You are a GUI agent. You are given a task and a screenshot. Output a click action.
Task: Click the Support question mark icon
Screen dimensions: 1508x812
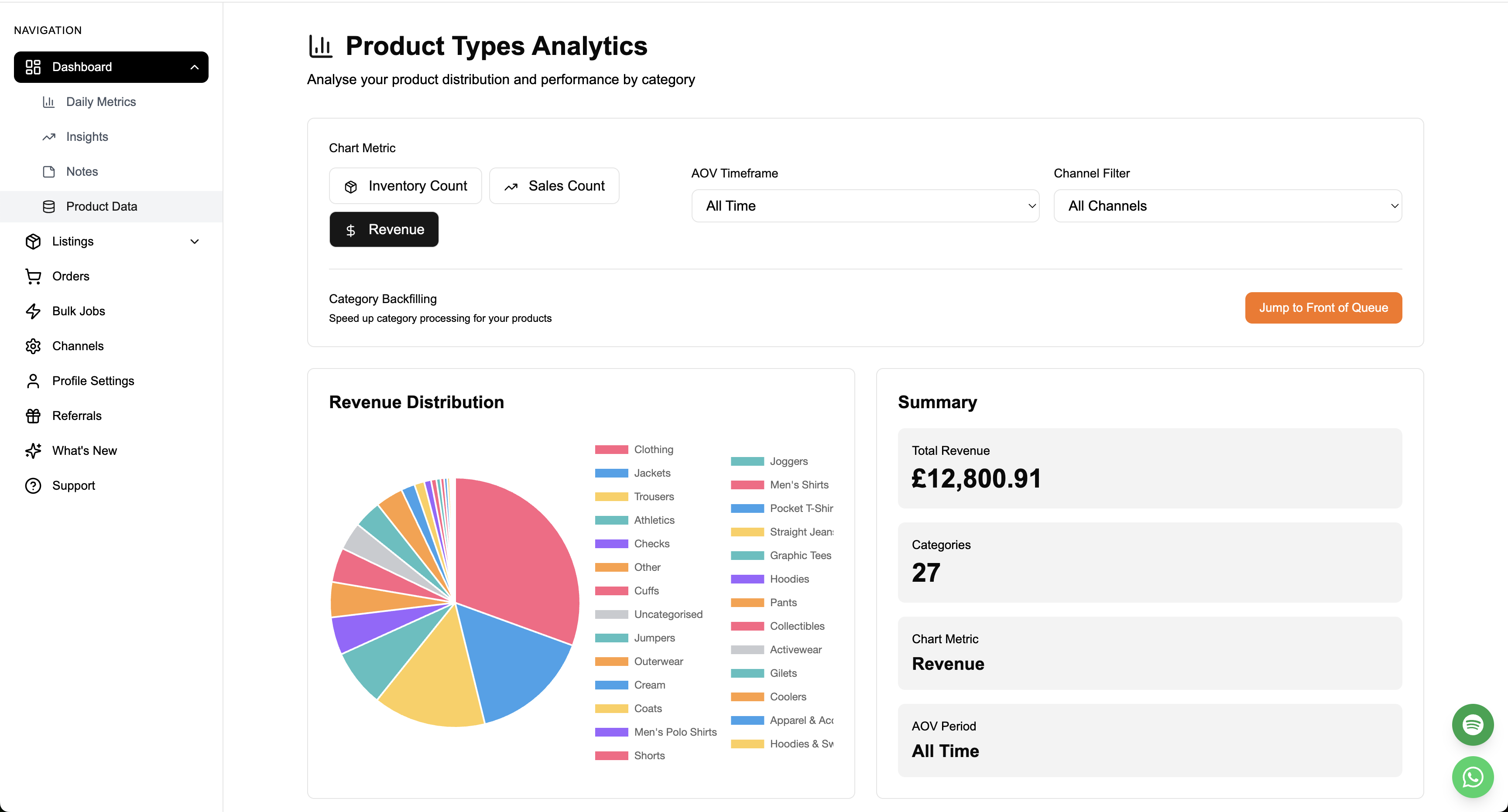pos(33,485)
